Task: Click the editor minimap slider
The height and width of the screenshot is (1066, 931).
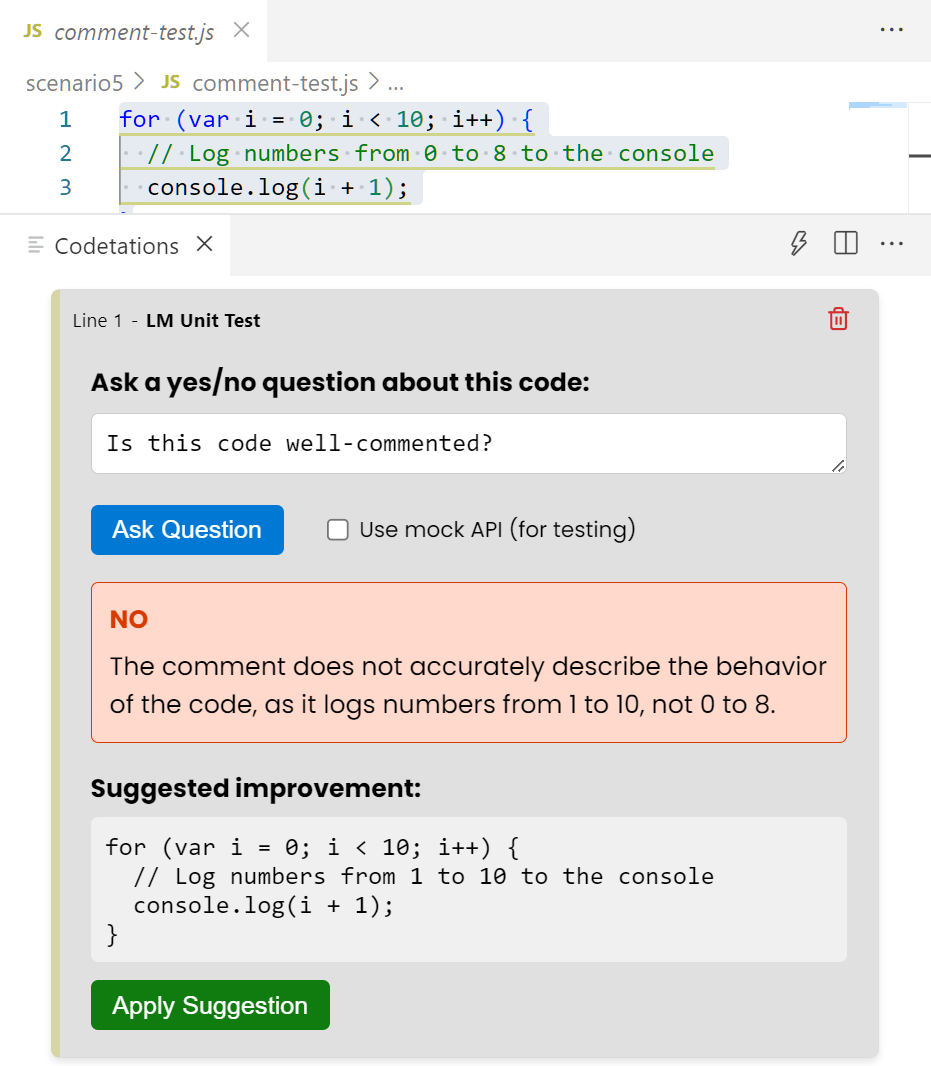Action: coord(878,106)
